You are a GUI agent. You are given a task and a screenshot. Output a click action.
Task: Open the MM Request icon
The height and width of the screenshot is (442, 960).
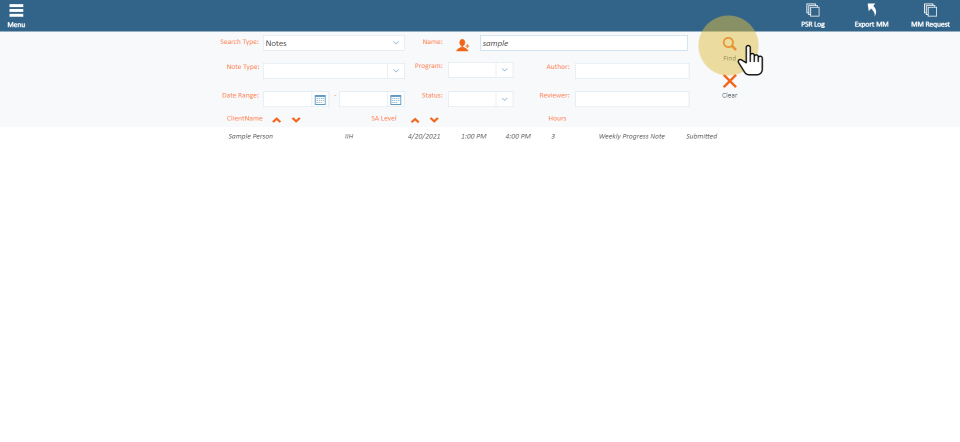coord(930,10)
